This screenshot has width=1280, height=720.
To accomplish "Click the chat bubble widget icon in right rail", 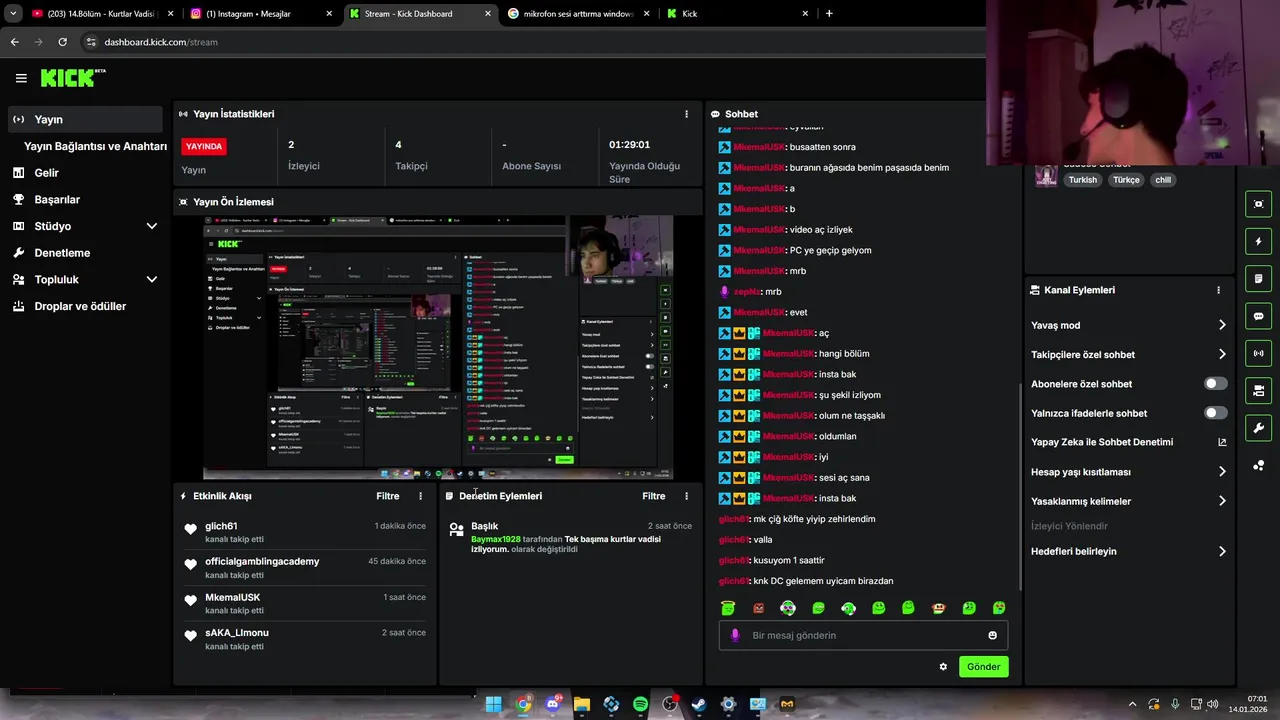I will coord(1258,316).
